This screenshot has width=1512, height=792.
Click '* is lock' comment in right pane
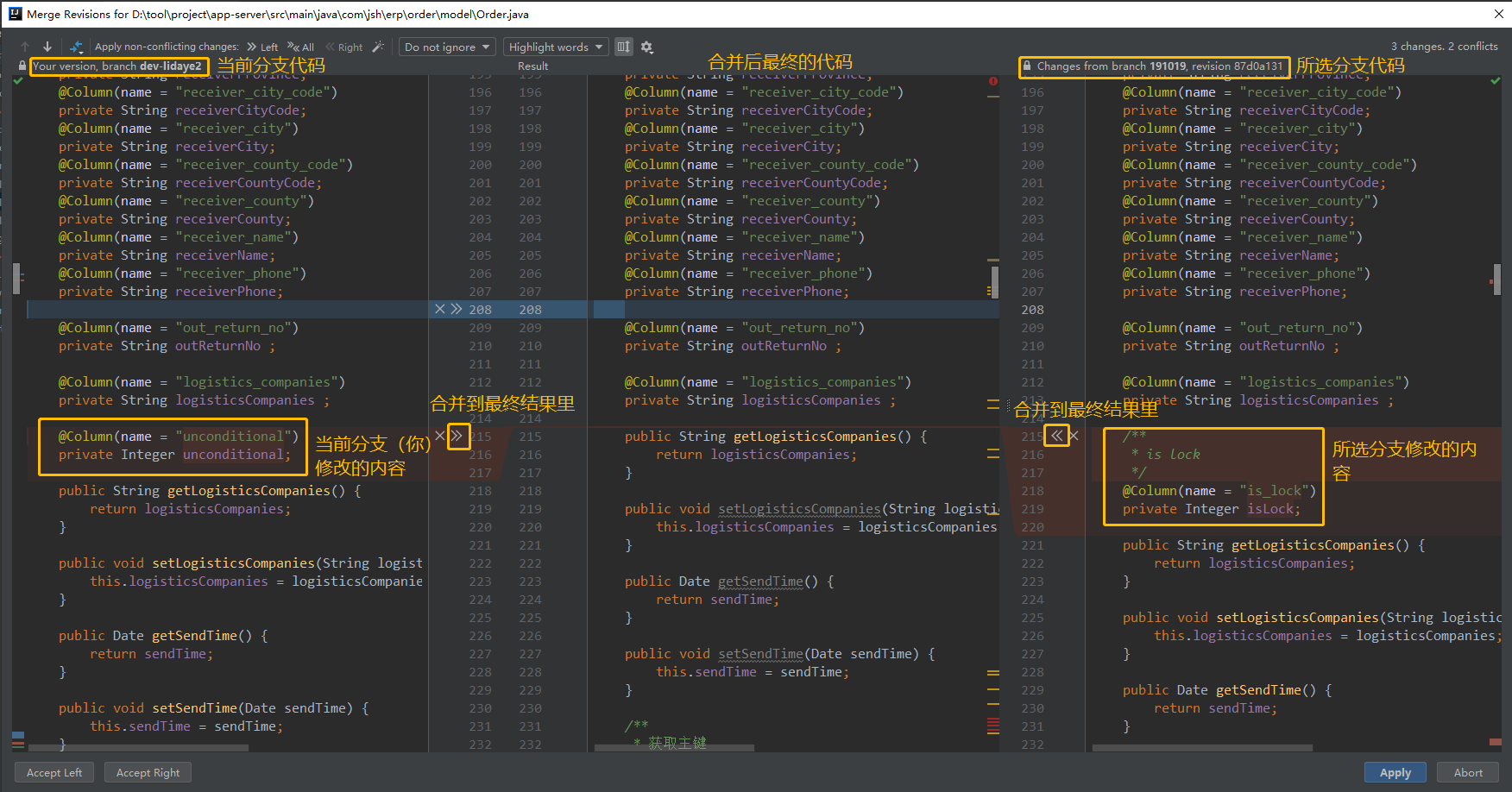1165,455
